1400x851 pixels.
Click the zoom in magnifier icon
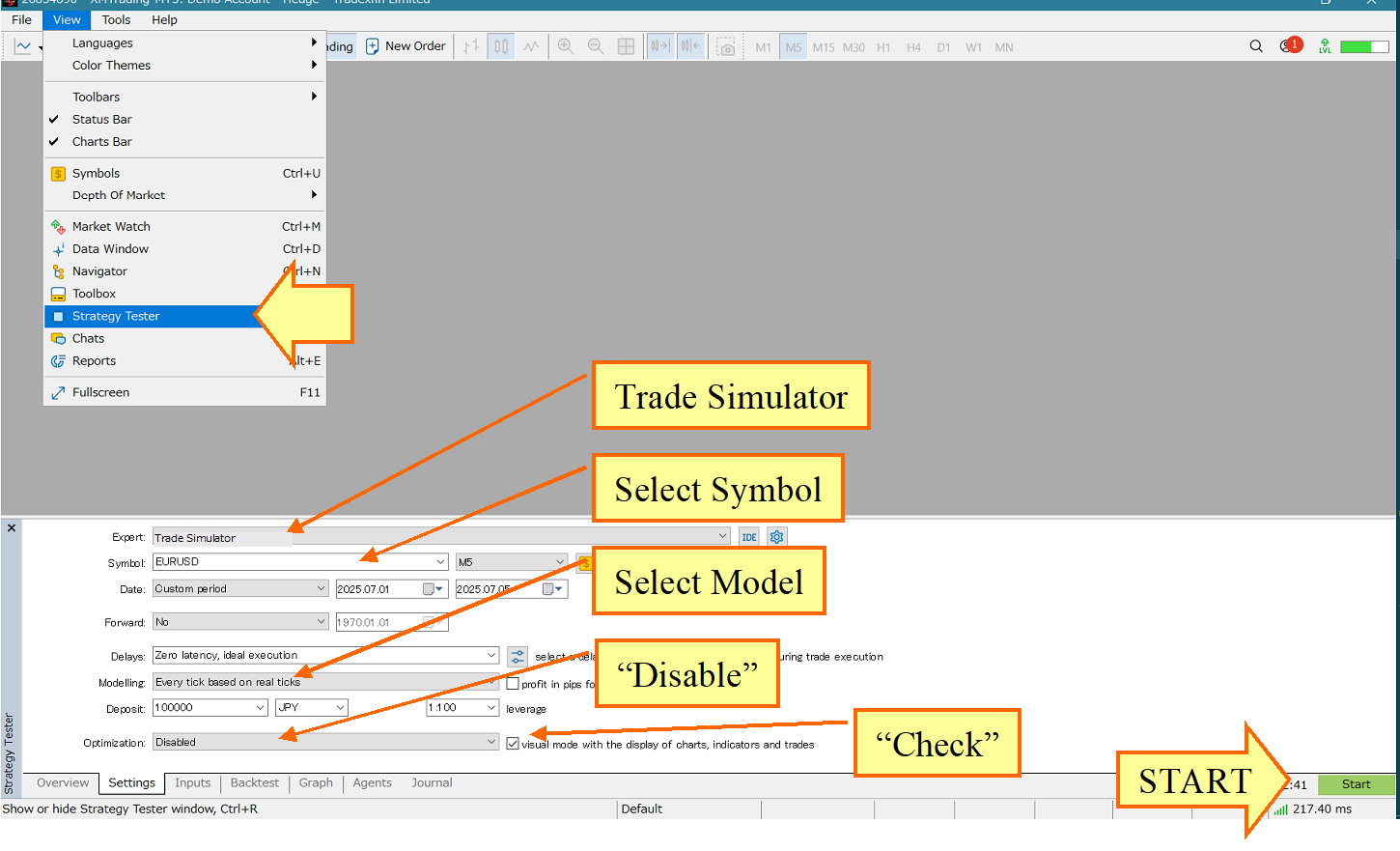566,46
